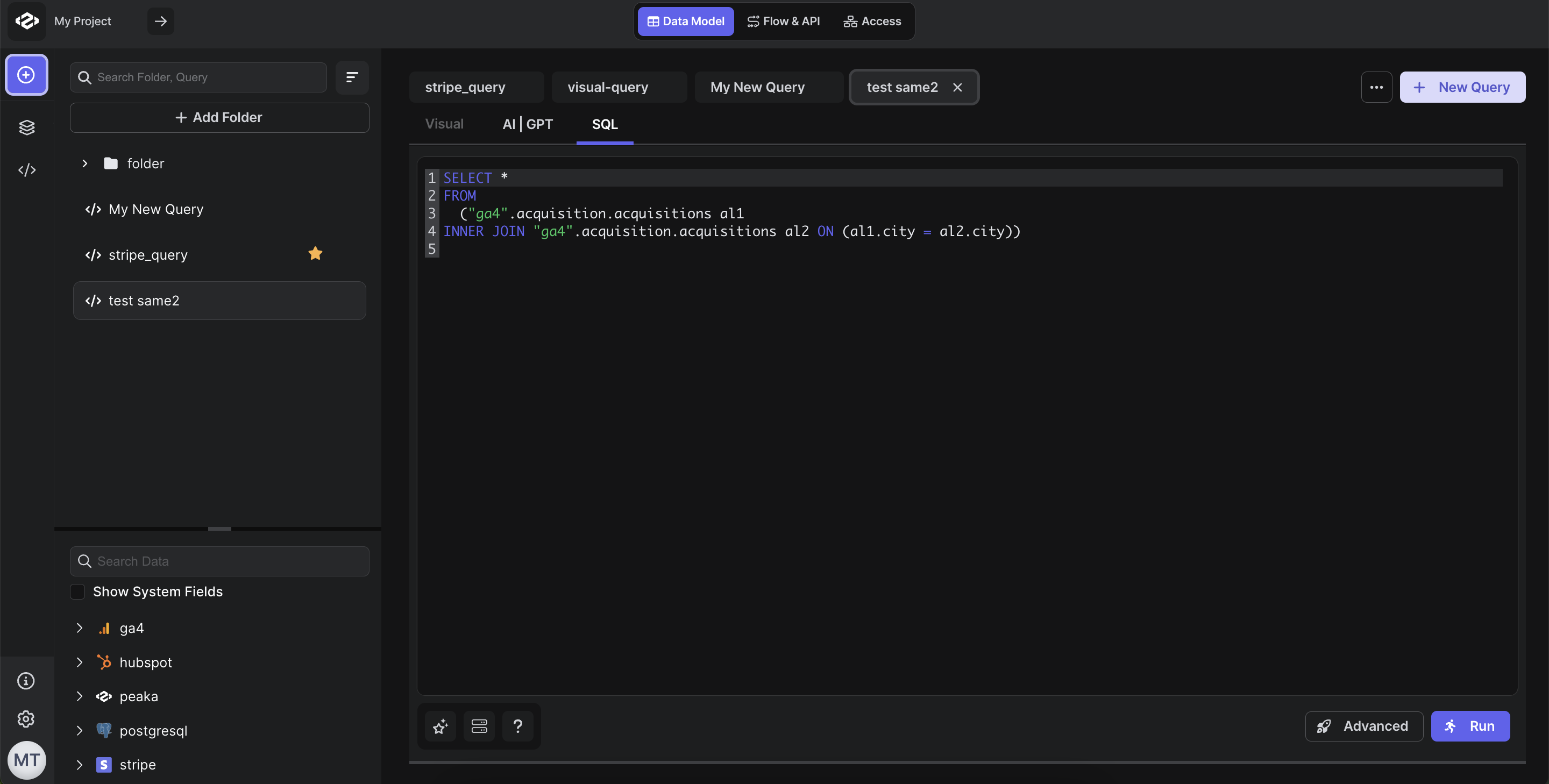Toggle Show System Fields checkbox
Viewport: 1549px width, 784px height.
[x=77, y=591]
